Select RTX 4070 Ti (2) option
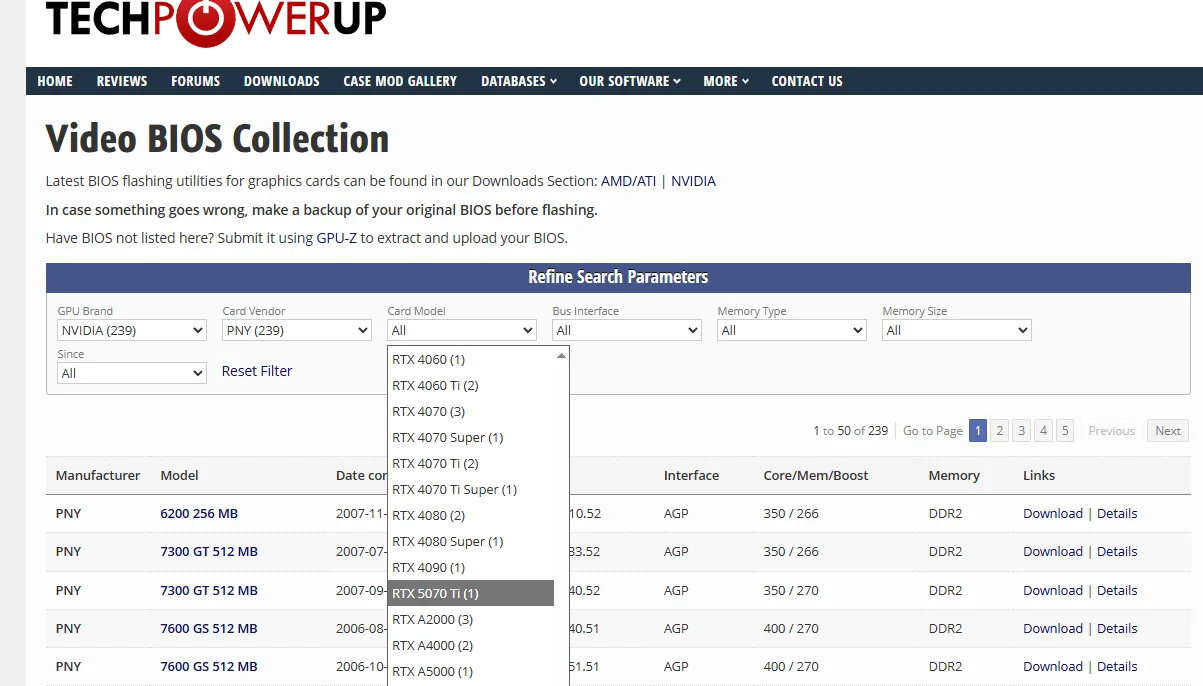The height and width of the screenshot is (686, 1203). [x=471, y=463]
